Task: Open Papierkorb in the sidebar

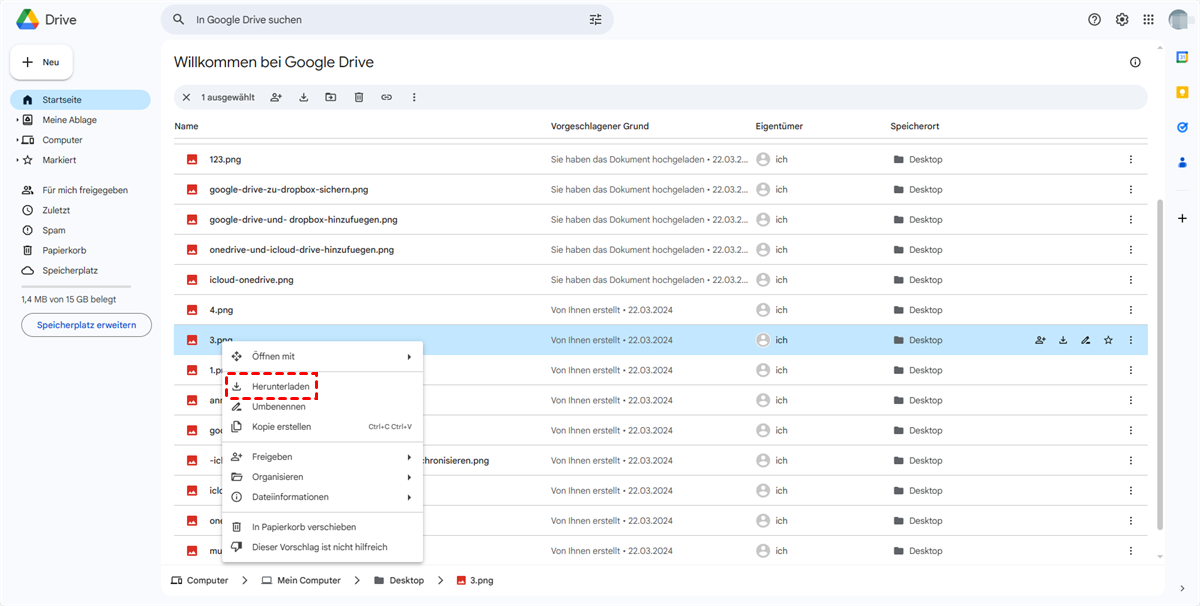Action: tap(62, 250)
